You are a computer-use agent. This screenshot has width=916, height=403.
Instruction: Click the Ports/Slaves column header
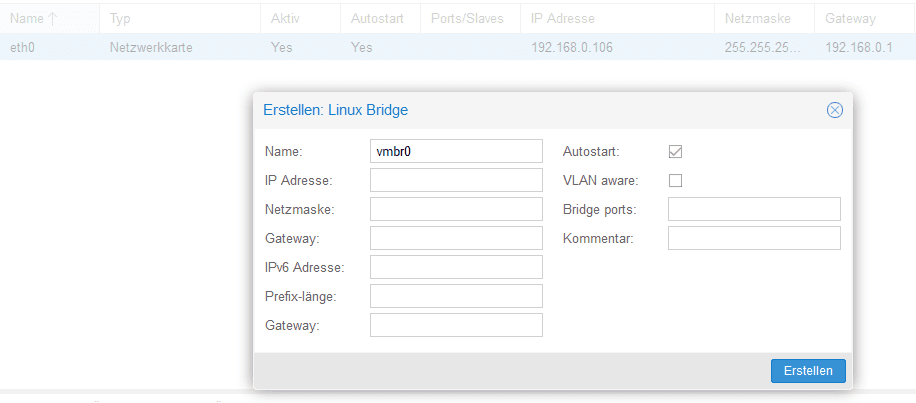tap(466, 19)
